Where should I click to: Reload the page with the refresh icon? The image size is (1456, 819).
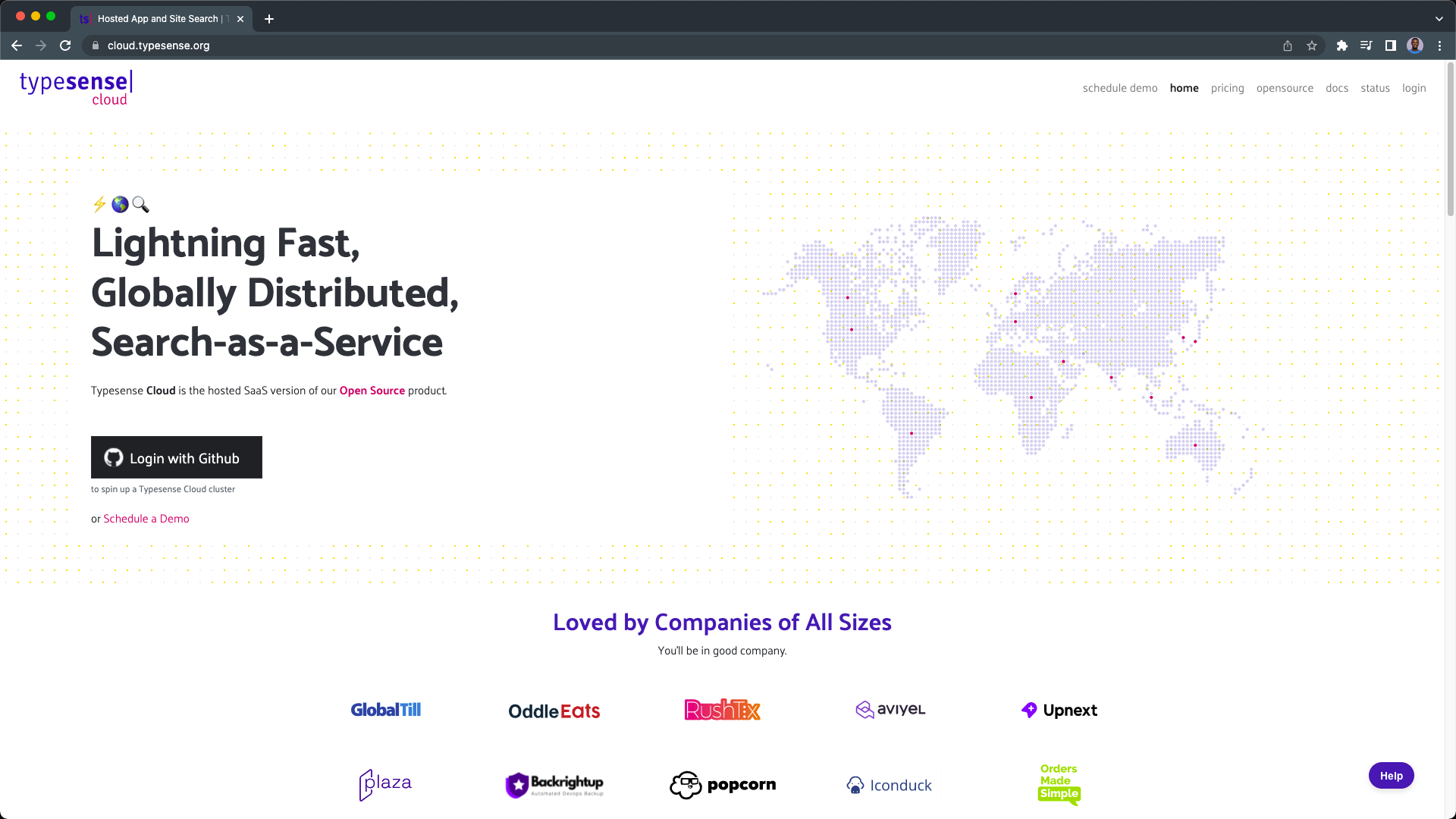click(65, 45)
